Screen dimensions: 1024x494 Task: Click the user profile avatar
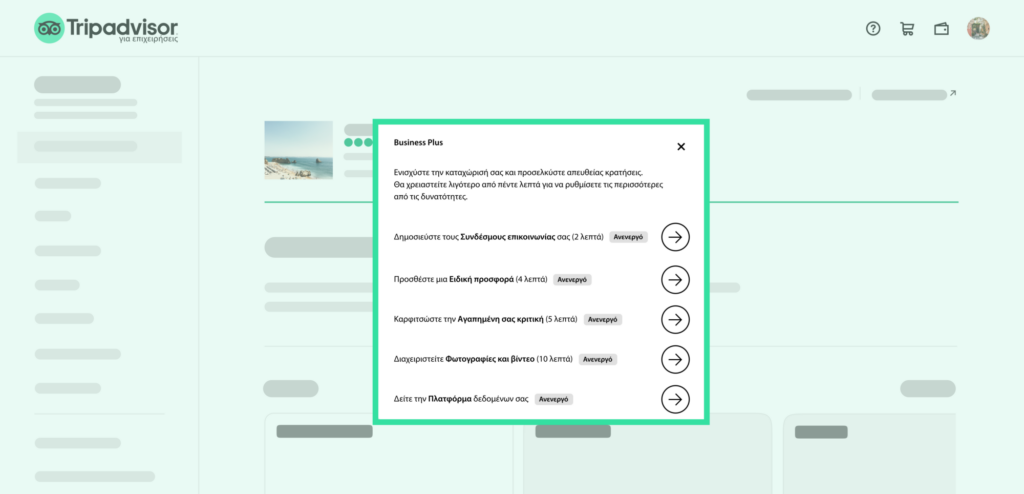point(978,28)
